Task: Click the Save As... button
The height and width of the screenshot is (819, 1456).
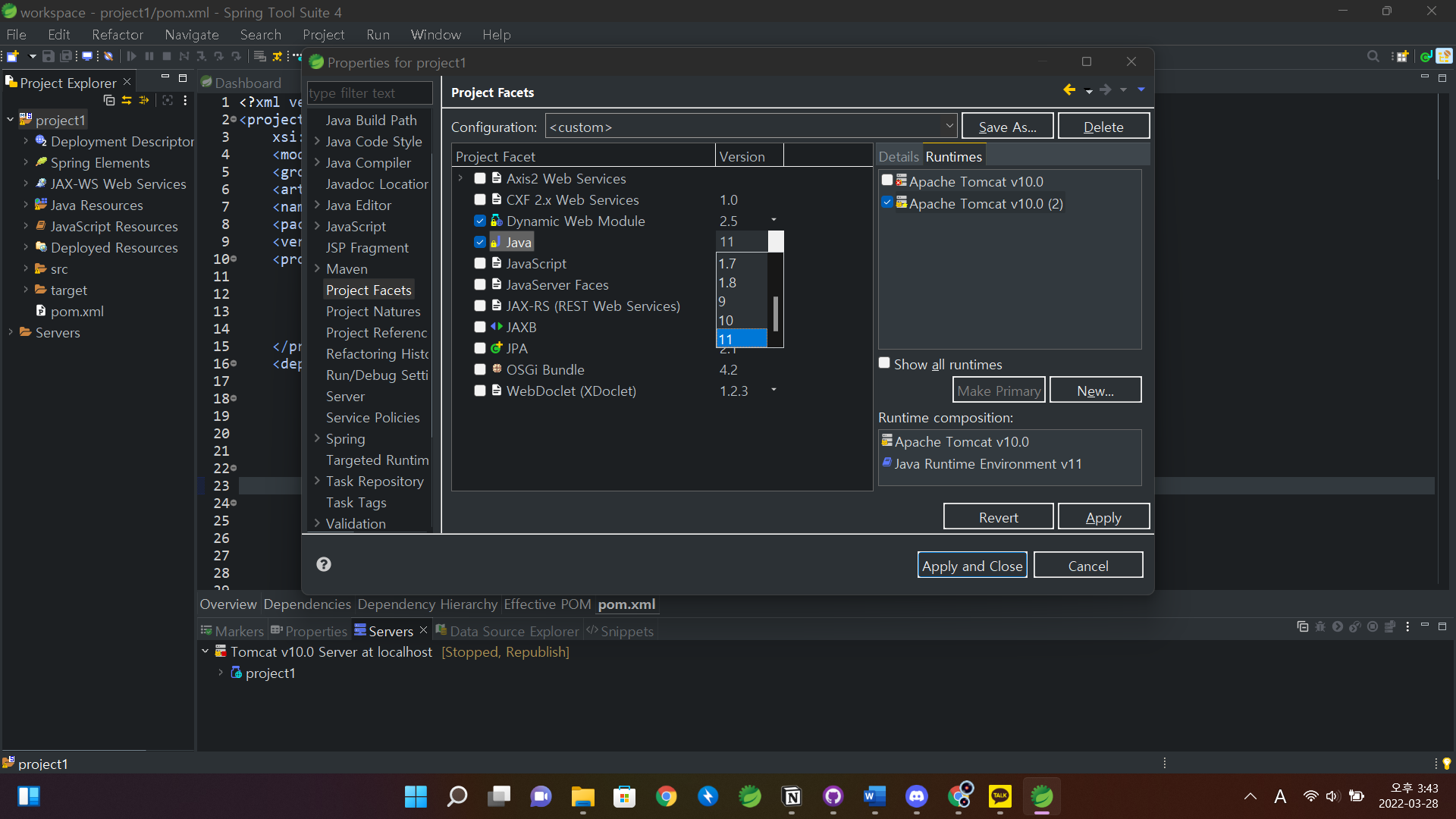Action: [x=1007, y=127]
